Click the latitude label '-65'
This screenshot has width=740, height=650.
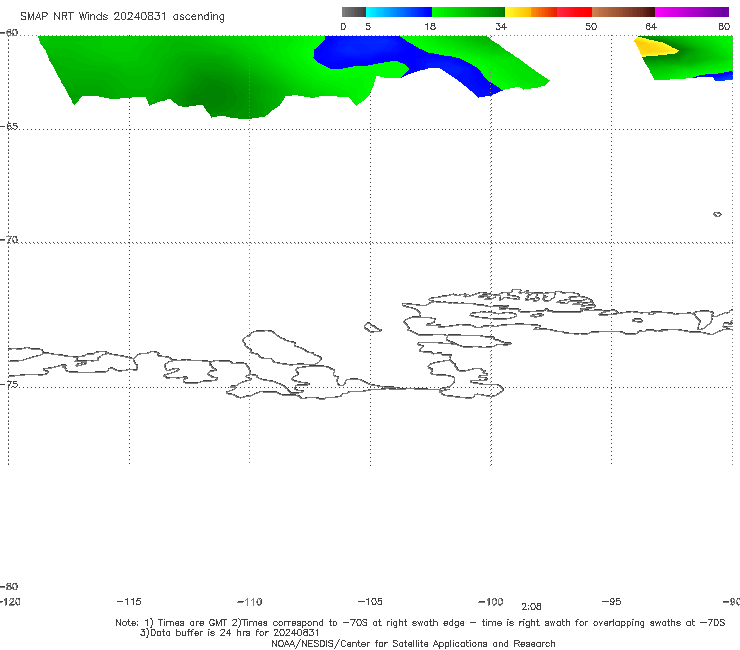pos(9,126)
